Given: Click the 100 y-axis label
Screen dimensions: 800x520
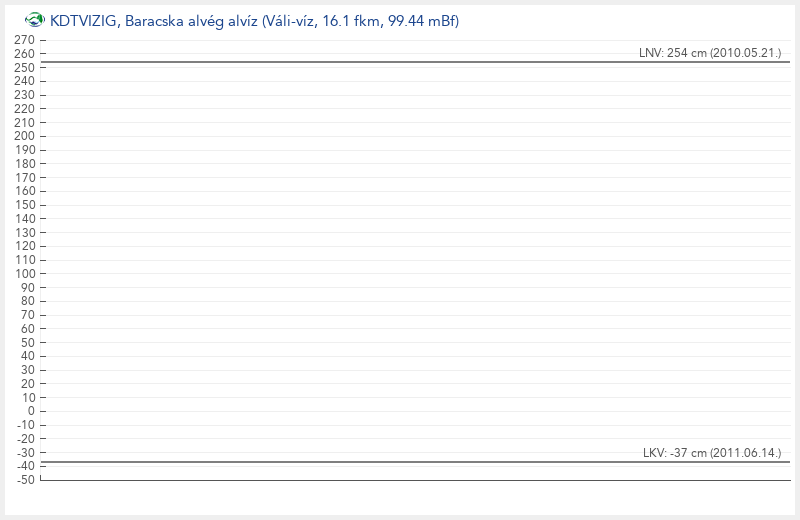Looking at the screenshot, I should click(x=25, y=273).
